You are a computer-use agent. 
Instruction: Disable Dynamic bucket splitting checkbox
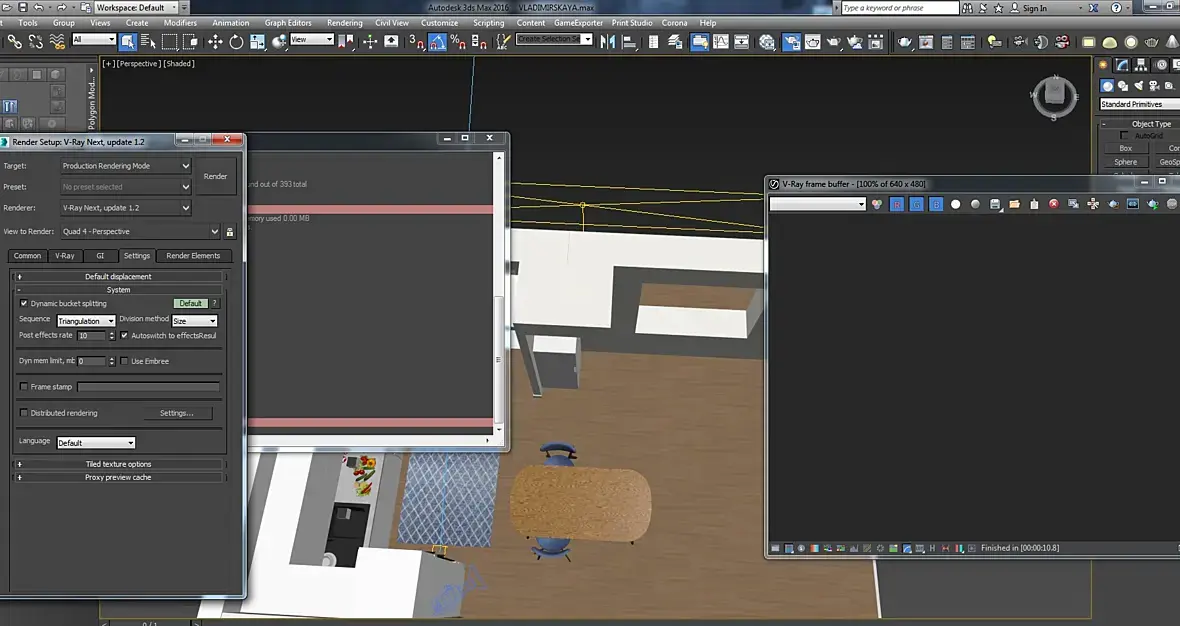[24, 303]
